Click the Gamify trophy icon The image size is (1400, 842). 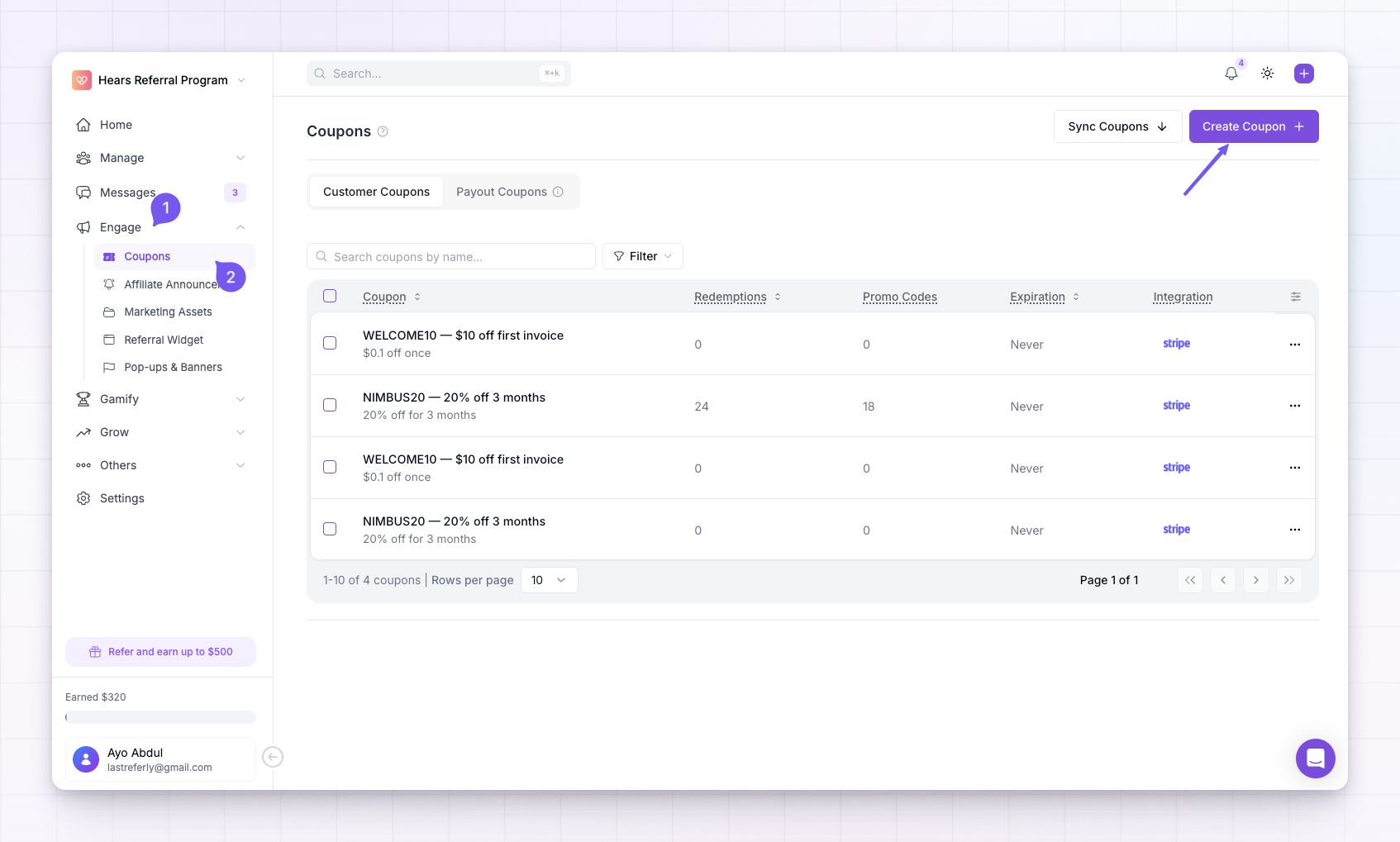click(83, 399)
